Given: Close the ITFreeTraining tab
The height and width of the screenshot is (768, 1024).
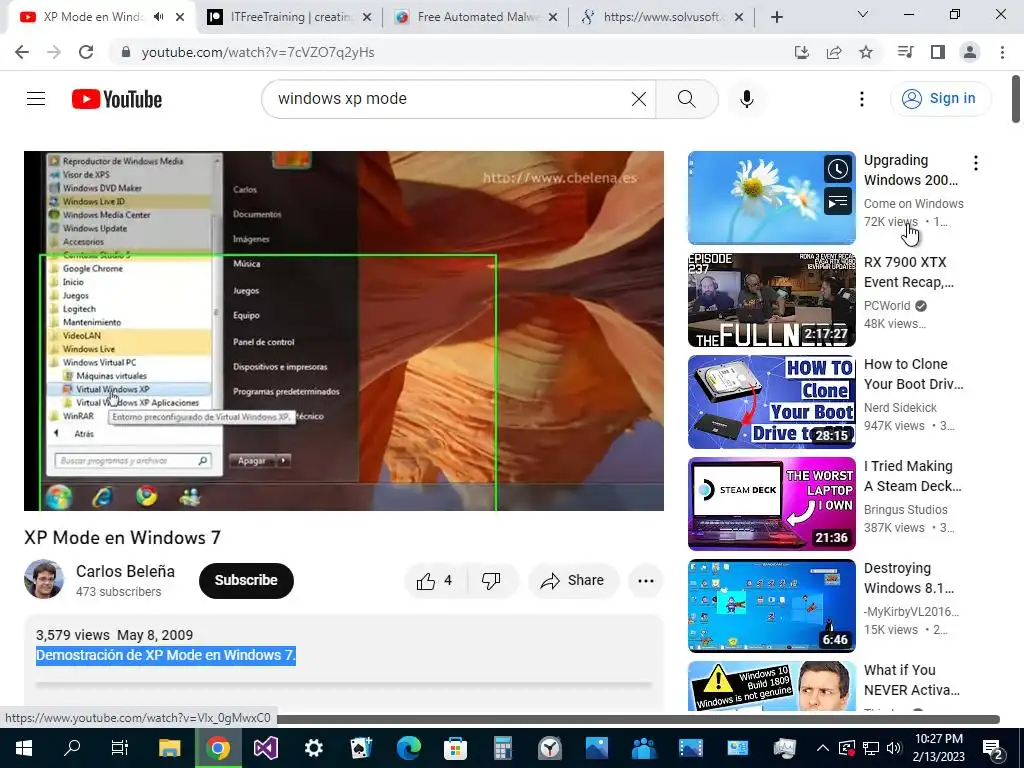Looking at the screenshot, I should tap(367, 17).
